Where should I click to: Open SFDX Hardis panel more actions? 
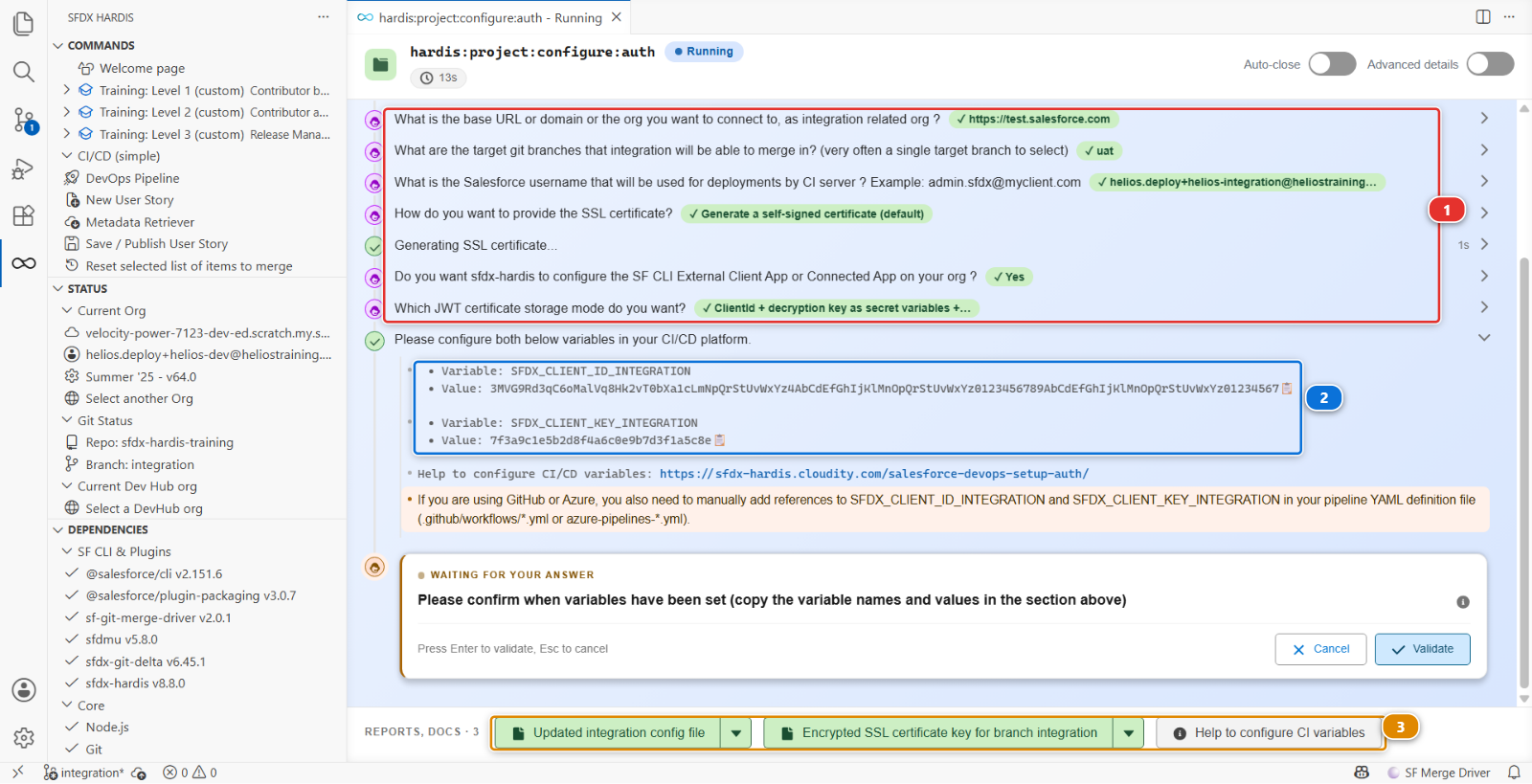(x=324, y=17)
